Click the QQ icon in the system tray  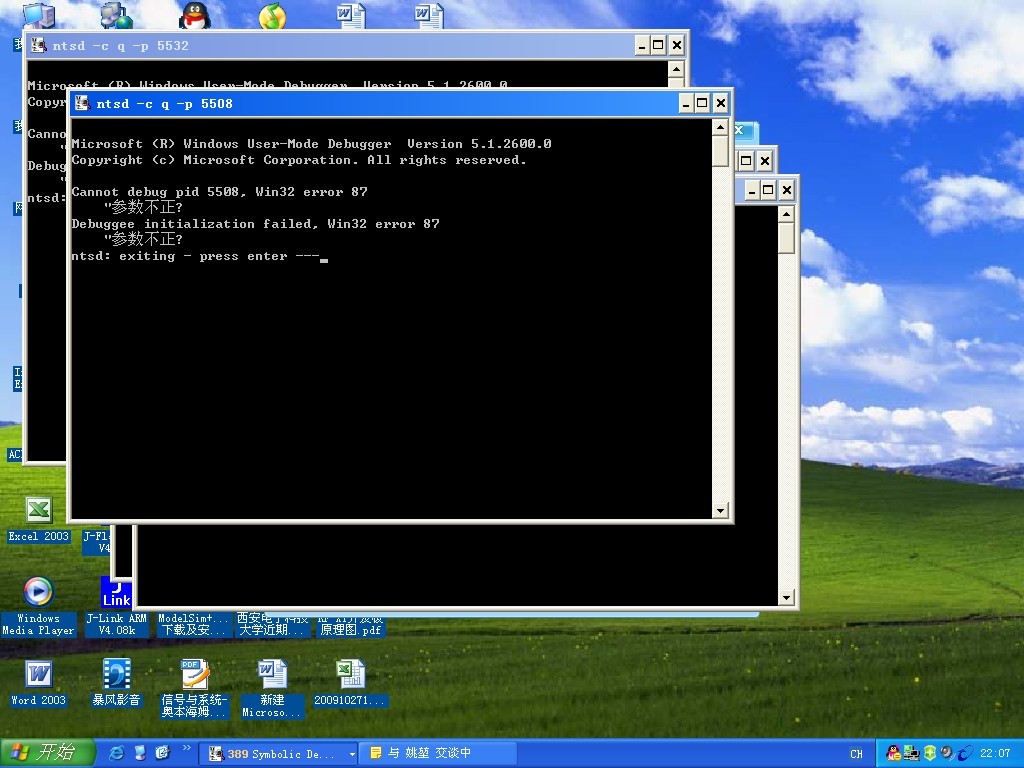(892, 753)
